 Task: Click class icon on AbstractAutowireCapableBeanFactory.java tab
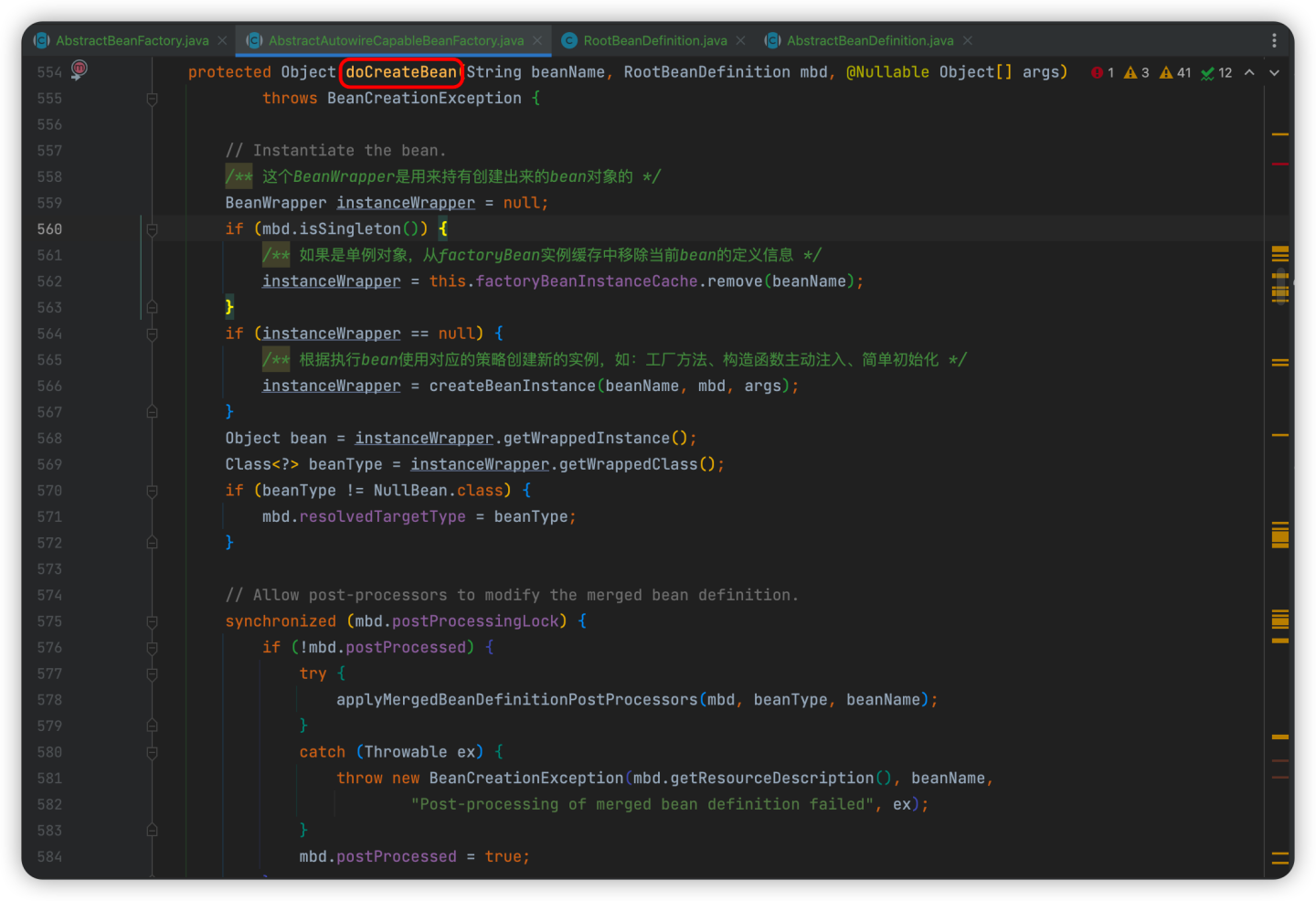click(x=255, y=40)
